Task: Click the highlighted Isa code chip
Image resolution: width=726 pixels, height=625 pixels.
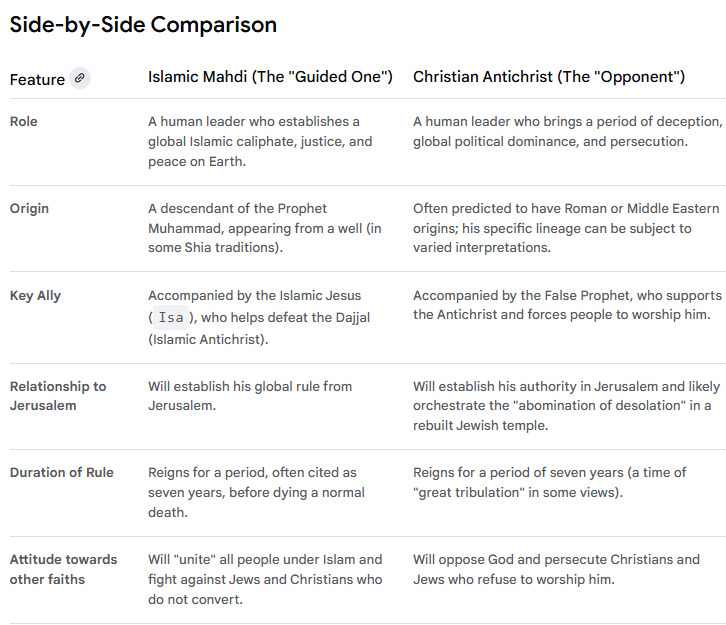Action: [171, 317]
